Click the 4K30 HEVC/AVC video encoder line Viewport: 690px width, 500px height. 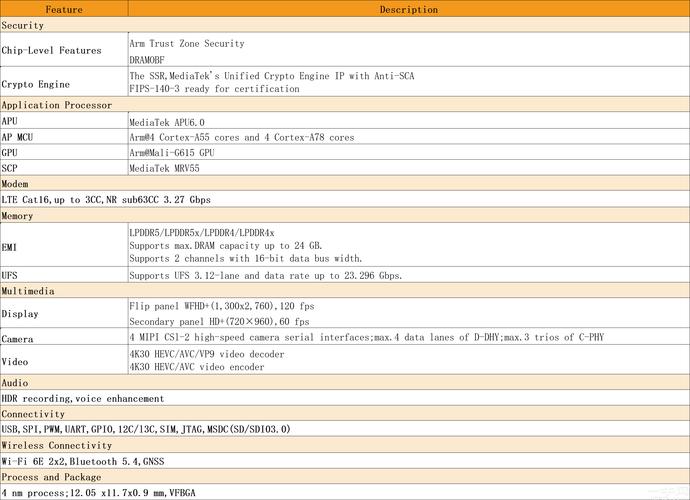(197, 367)
